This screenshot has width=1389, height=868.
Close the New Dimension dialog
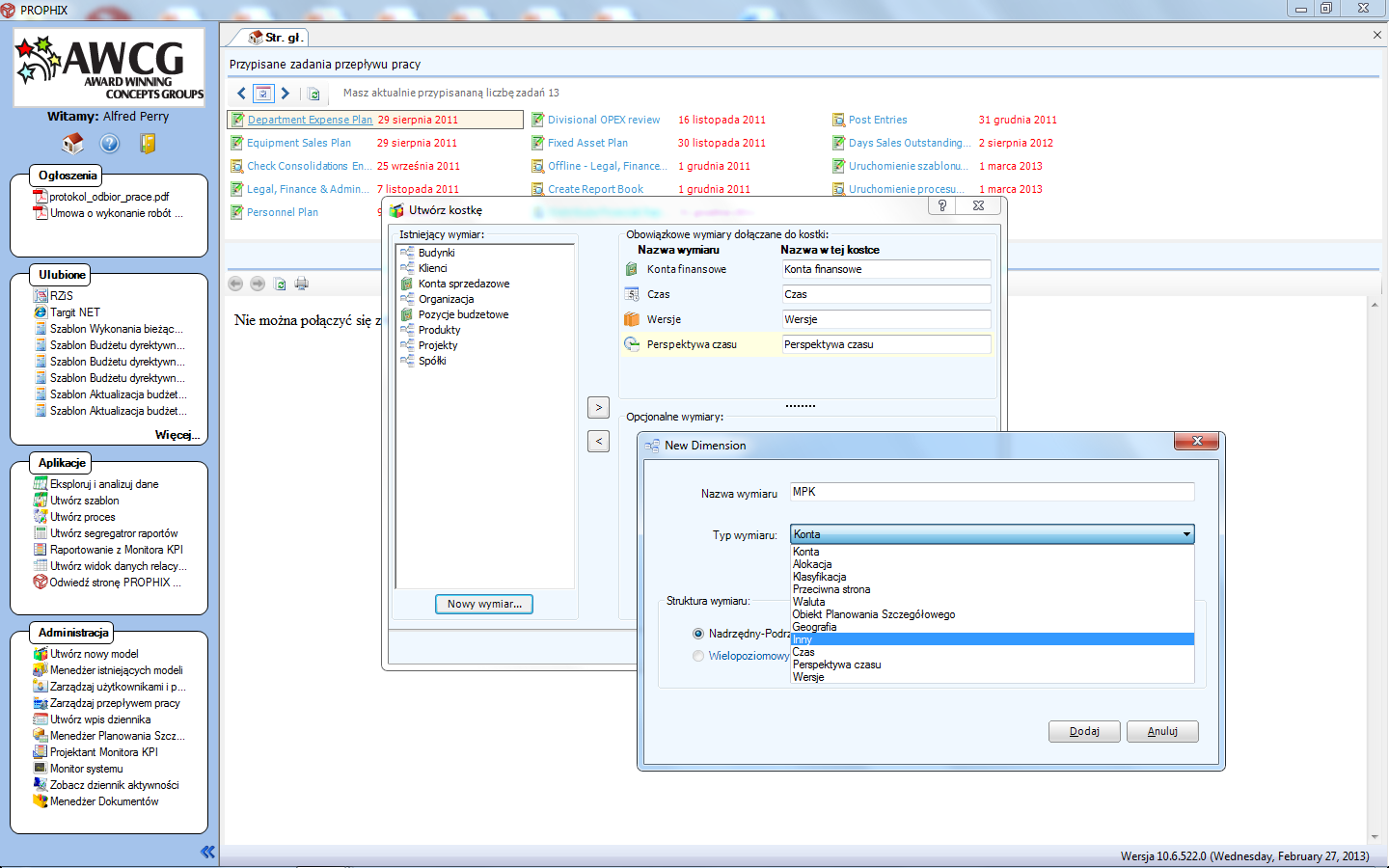(1197, 441)
